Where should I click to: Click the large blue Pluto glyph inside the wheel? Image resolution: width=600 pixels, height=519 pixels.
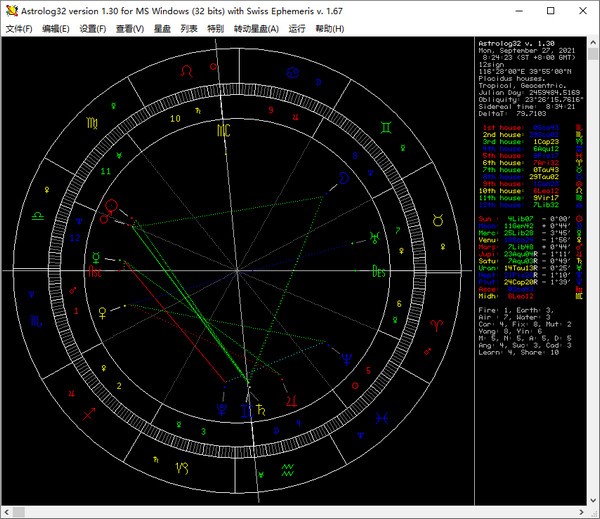tap(222, 408)
